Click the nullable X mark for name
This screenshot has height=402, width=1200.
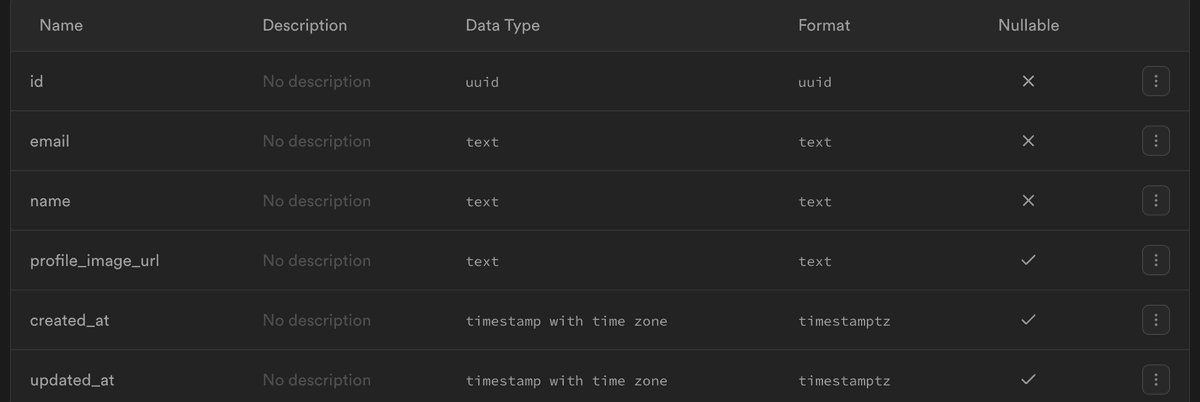[1028, 201]
